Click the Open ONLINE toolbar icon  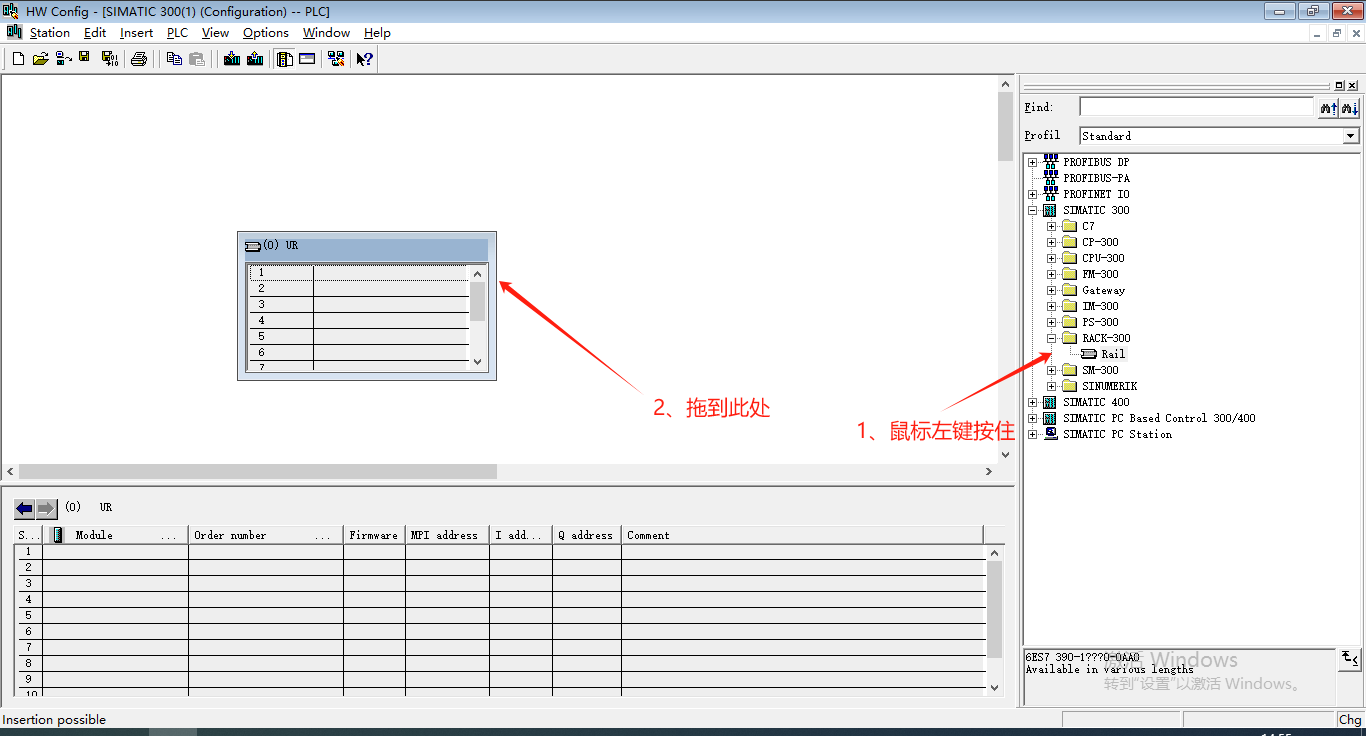tap(63, 59)
